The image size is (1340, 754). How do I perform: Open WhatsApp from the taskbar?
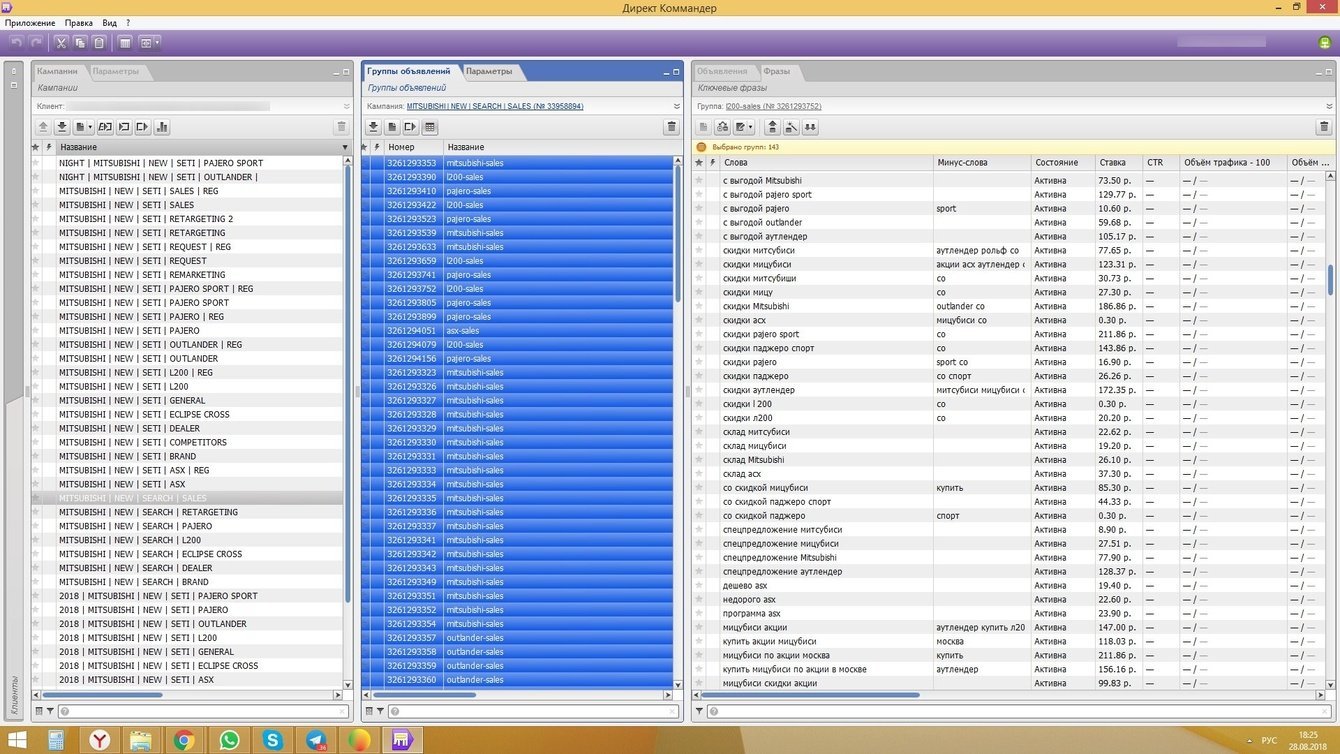[x=229, y=740]
